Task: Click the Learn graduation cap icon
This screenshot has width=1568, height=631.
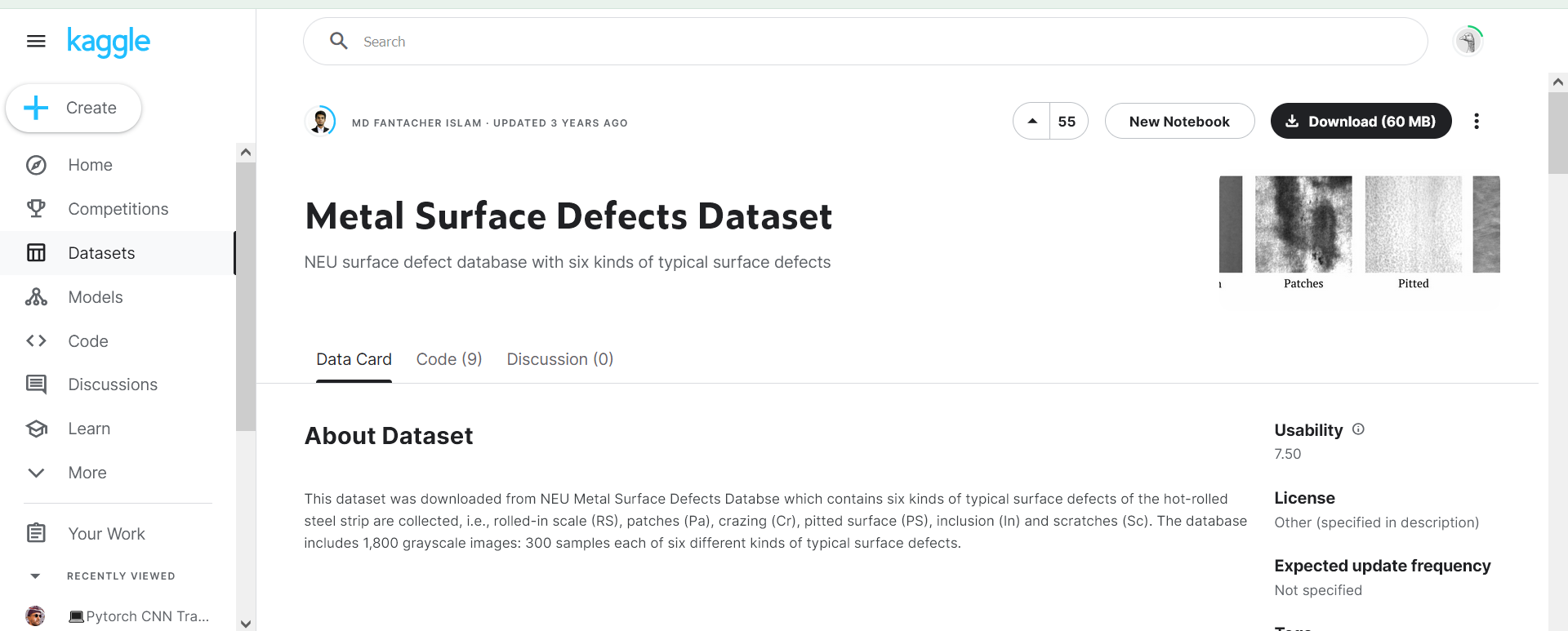Action: click(x=36, y=429)
